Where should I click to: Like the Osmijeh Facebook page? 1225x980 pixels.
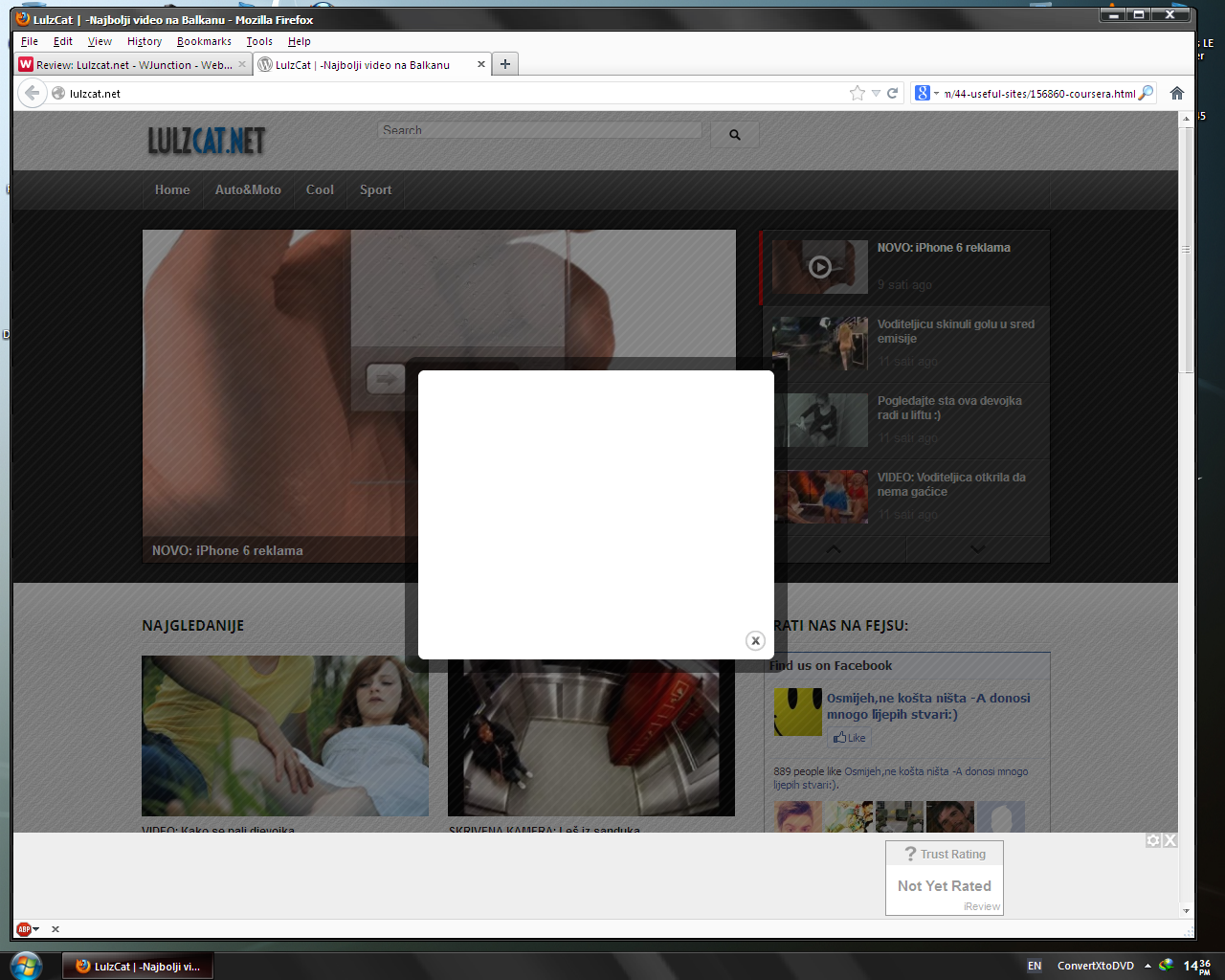click(x=849, y=737)
